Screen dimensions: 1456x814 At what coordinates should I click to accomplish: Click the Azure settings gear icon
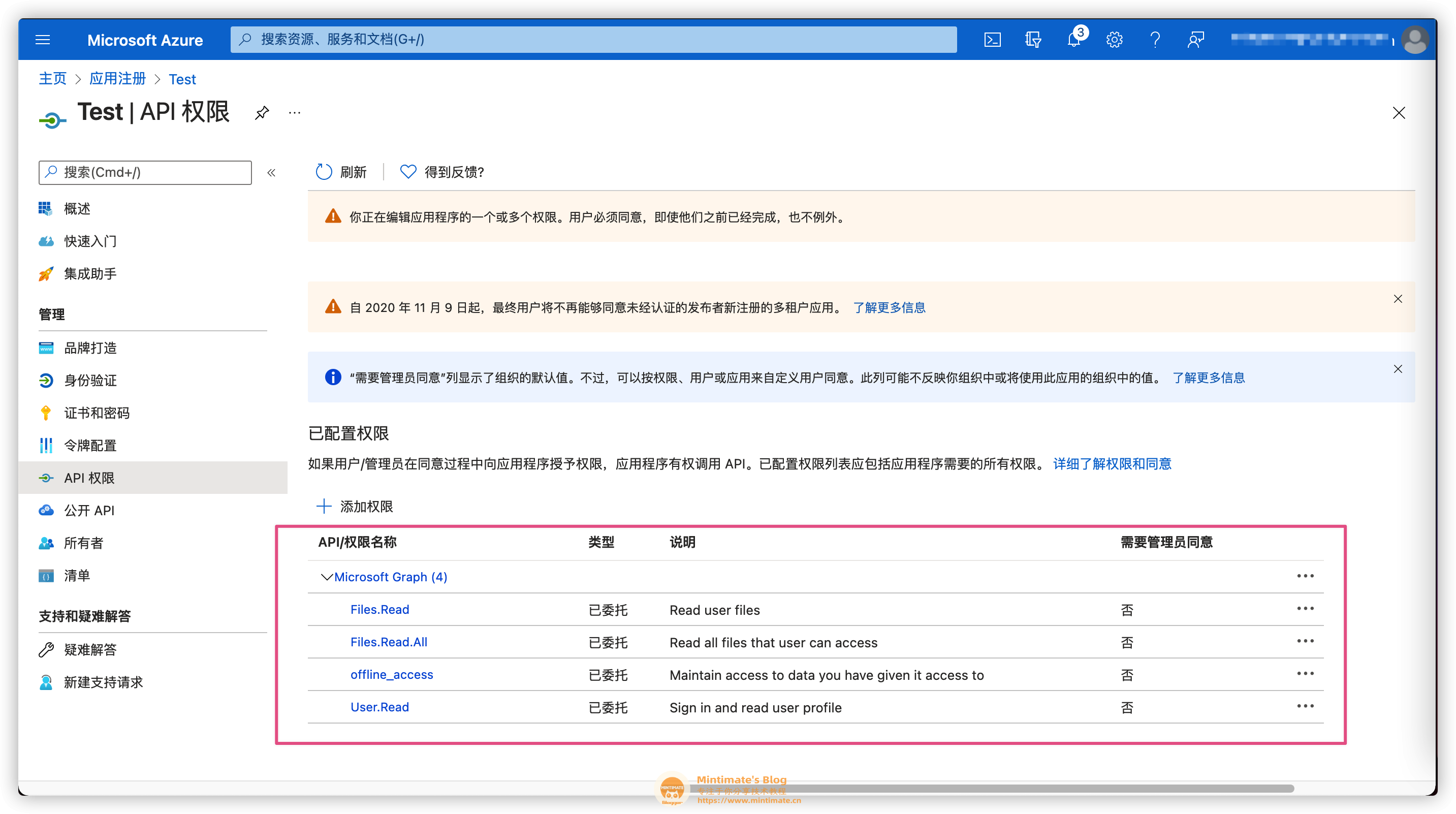1113,40
